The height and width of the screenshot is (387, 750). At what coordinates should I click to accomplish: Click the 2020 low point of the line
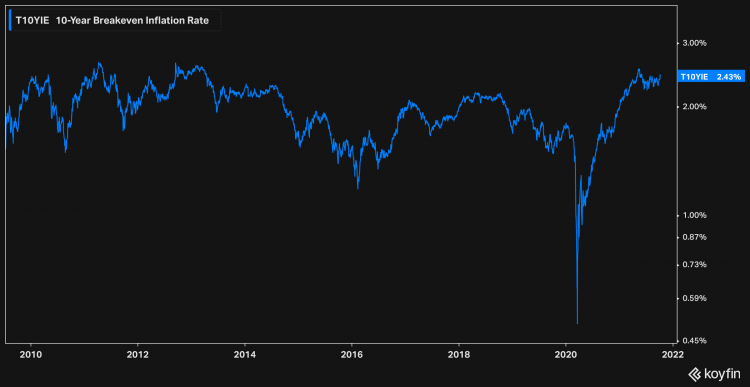[578, 323]
